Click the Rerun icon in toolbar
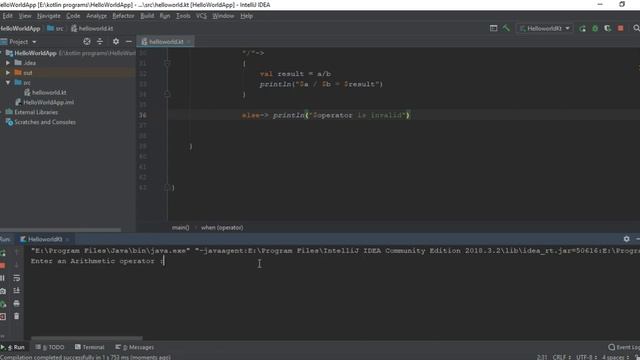This screenshot has height=360, width=640. click(x=582, y=28)
